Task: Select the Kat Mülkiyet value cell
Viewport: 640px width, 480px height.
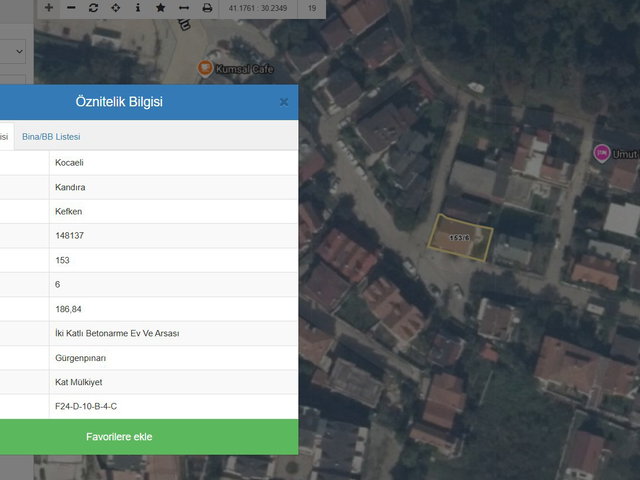Action: pyautogui.click(x=173, y=382)
